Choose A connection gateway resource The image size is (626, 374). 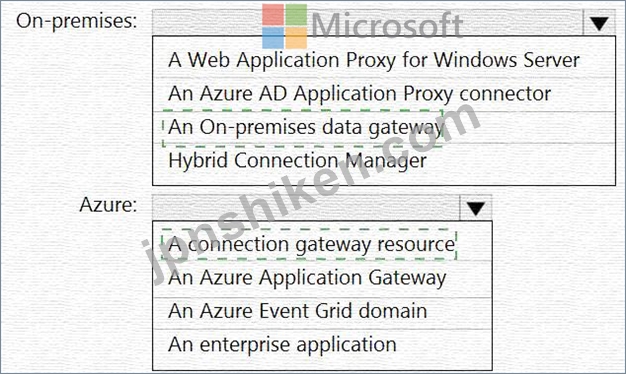(x=311, y=245)
